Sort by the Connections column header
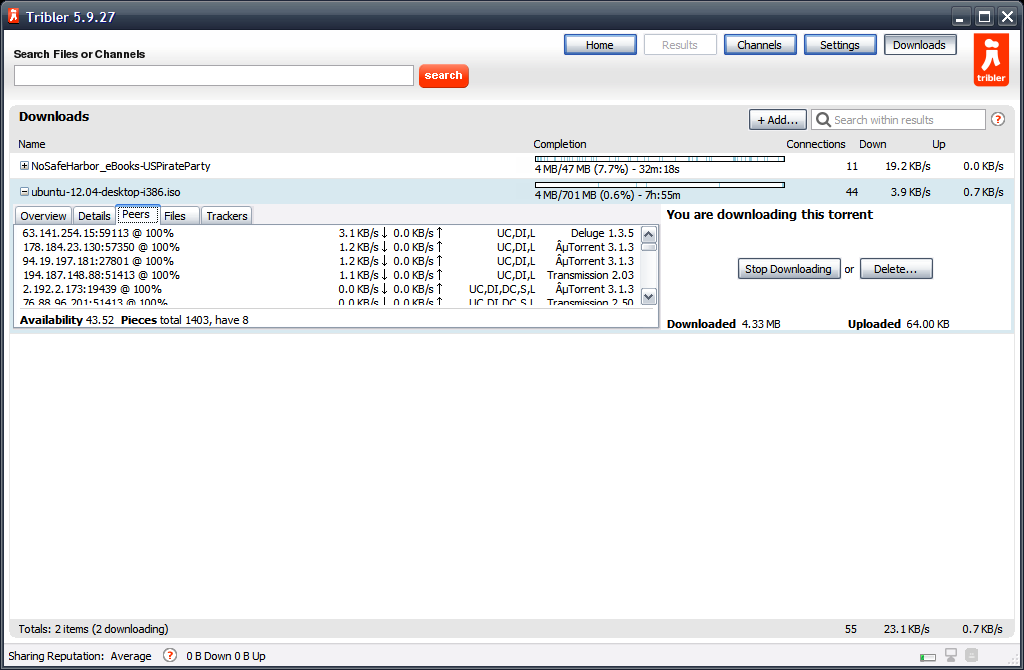The image size is (1024, 670). pos(816,144)
